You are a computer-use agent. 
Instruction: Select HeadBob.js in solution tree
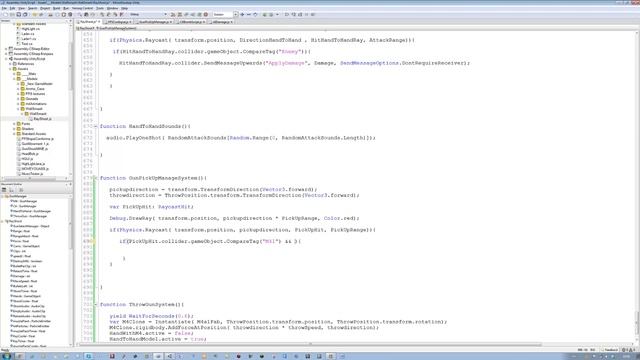point(30,154)
